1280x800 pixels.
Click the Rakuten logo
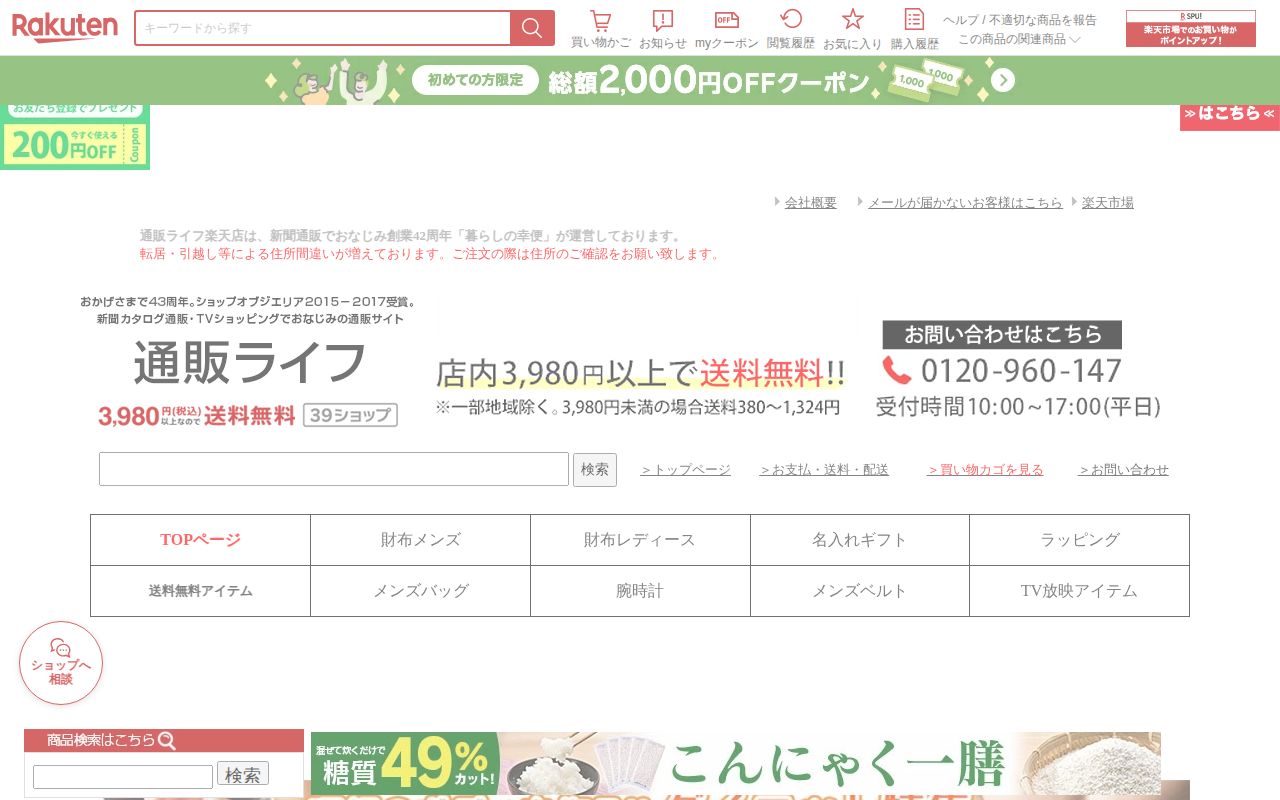(65, 28)
